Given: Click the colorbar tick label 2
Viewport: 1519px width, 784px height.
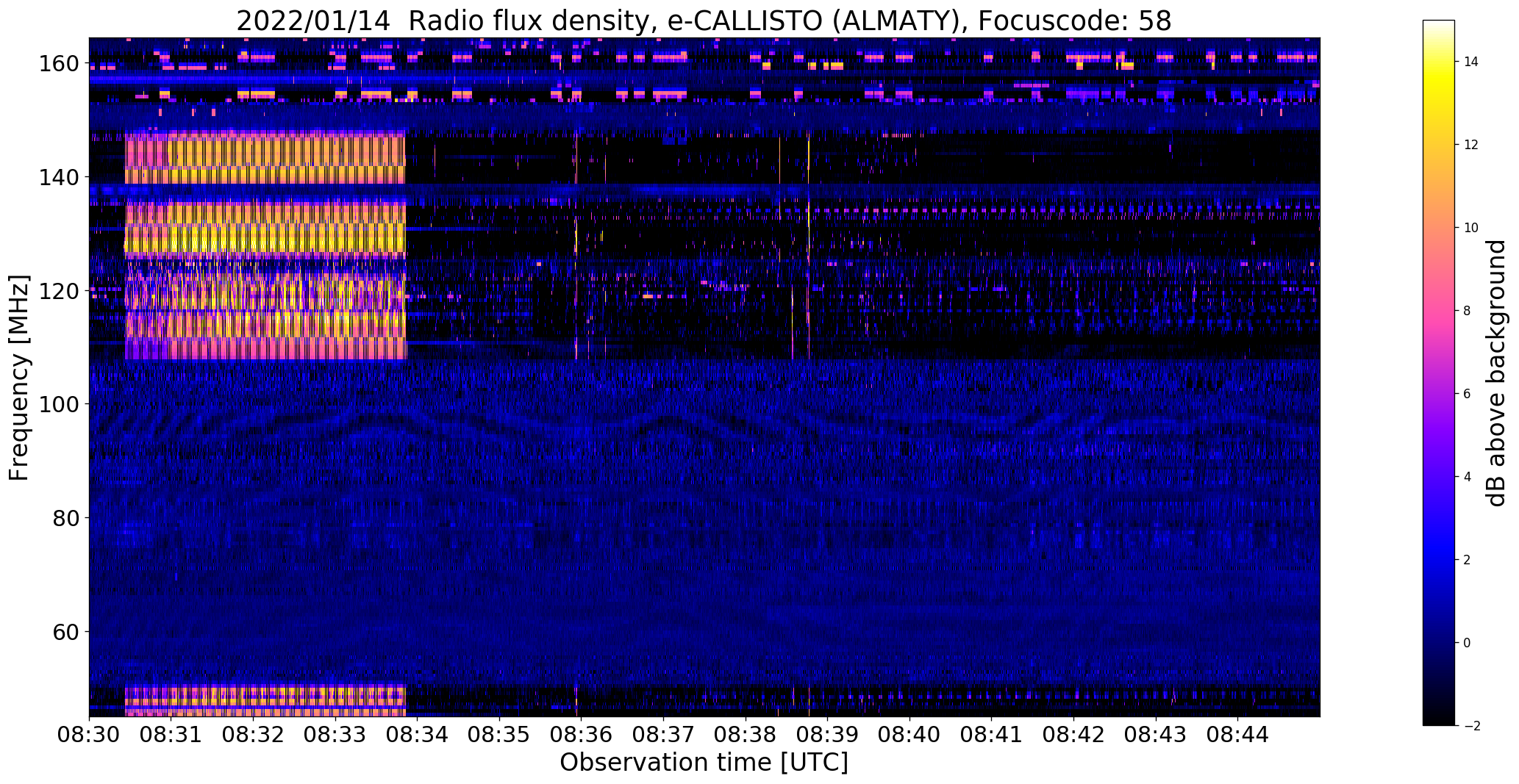Looking at the screenshot, I should pyautogui.click(x=1467, y=560).
